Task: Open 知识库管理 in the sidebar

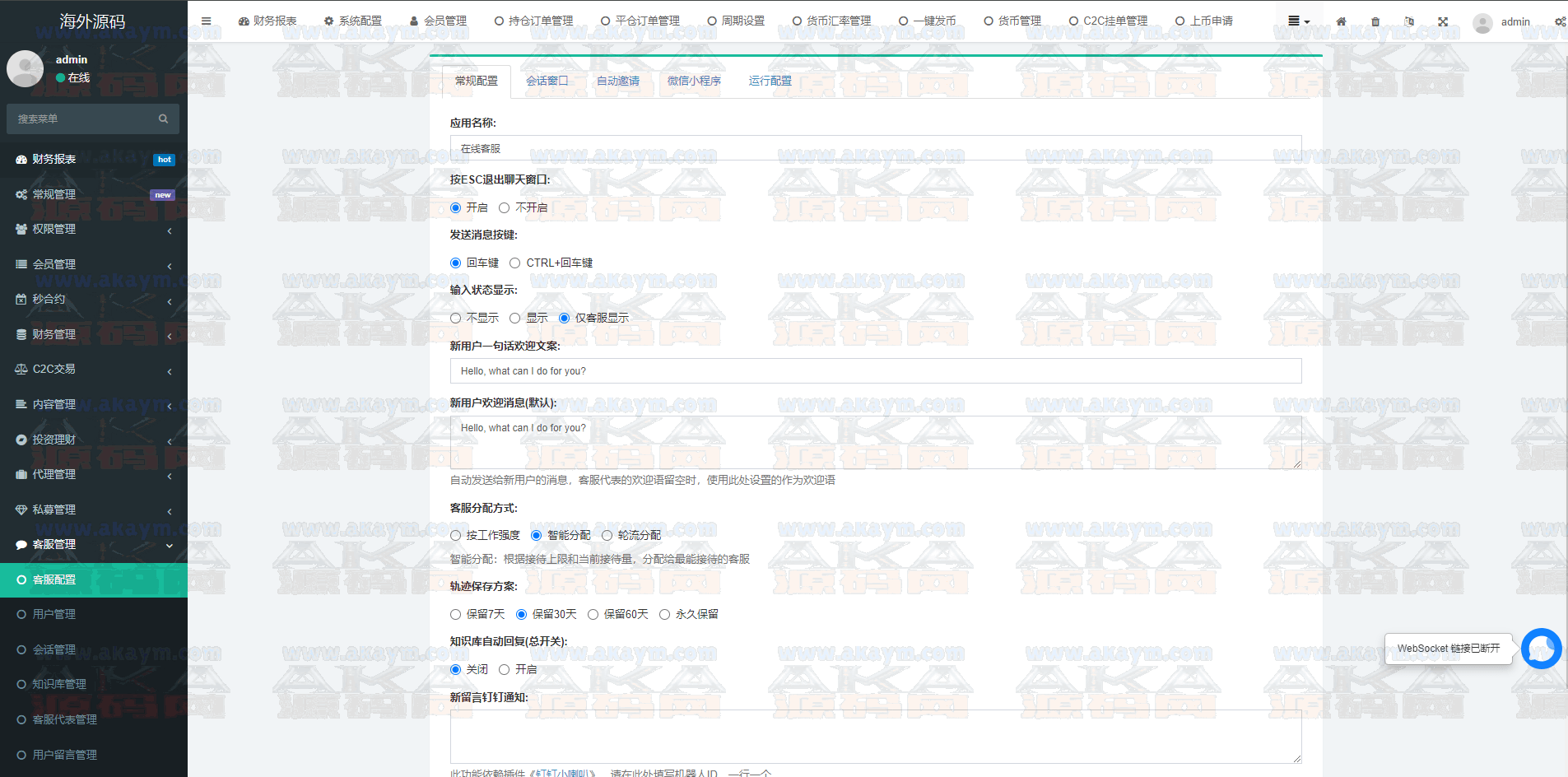Action: pyautogui.click(x=59, y=684)
